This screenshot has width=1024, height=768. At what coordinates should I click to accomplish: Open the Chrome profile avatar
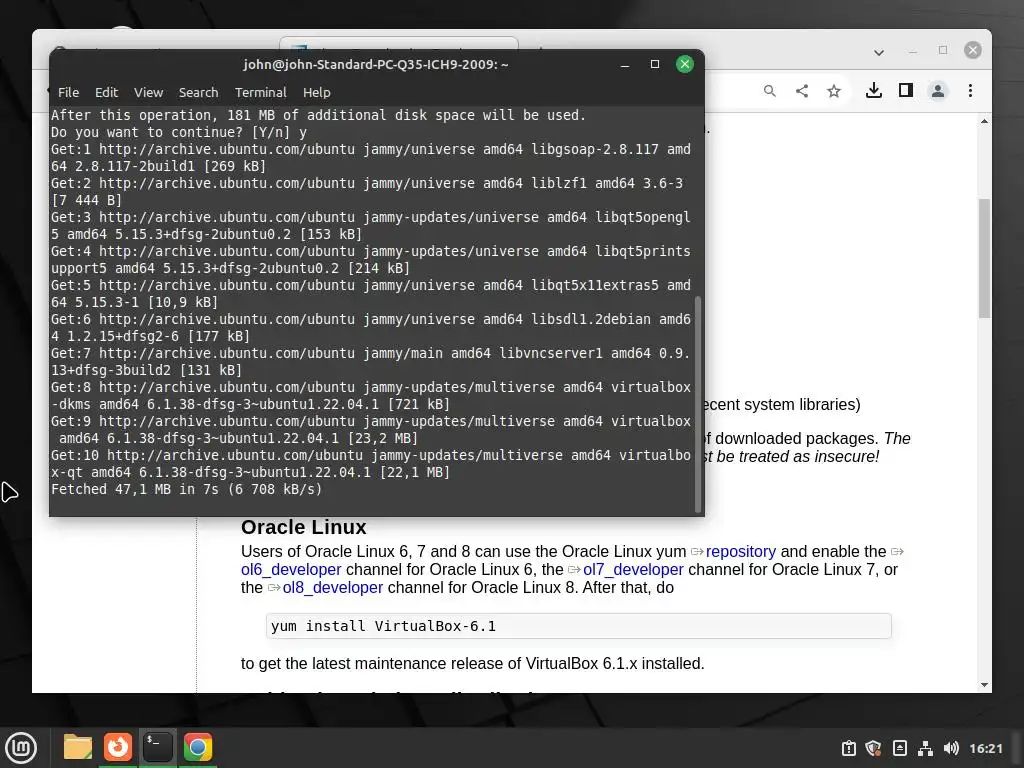[938, 90]
